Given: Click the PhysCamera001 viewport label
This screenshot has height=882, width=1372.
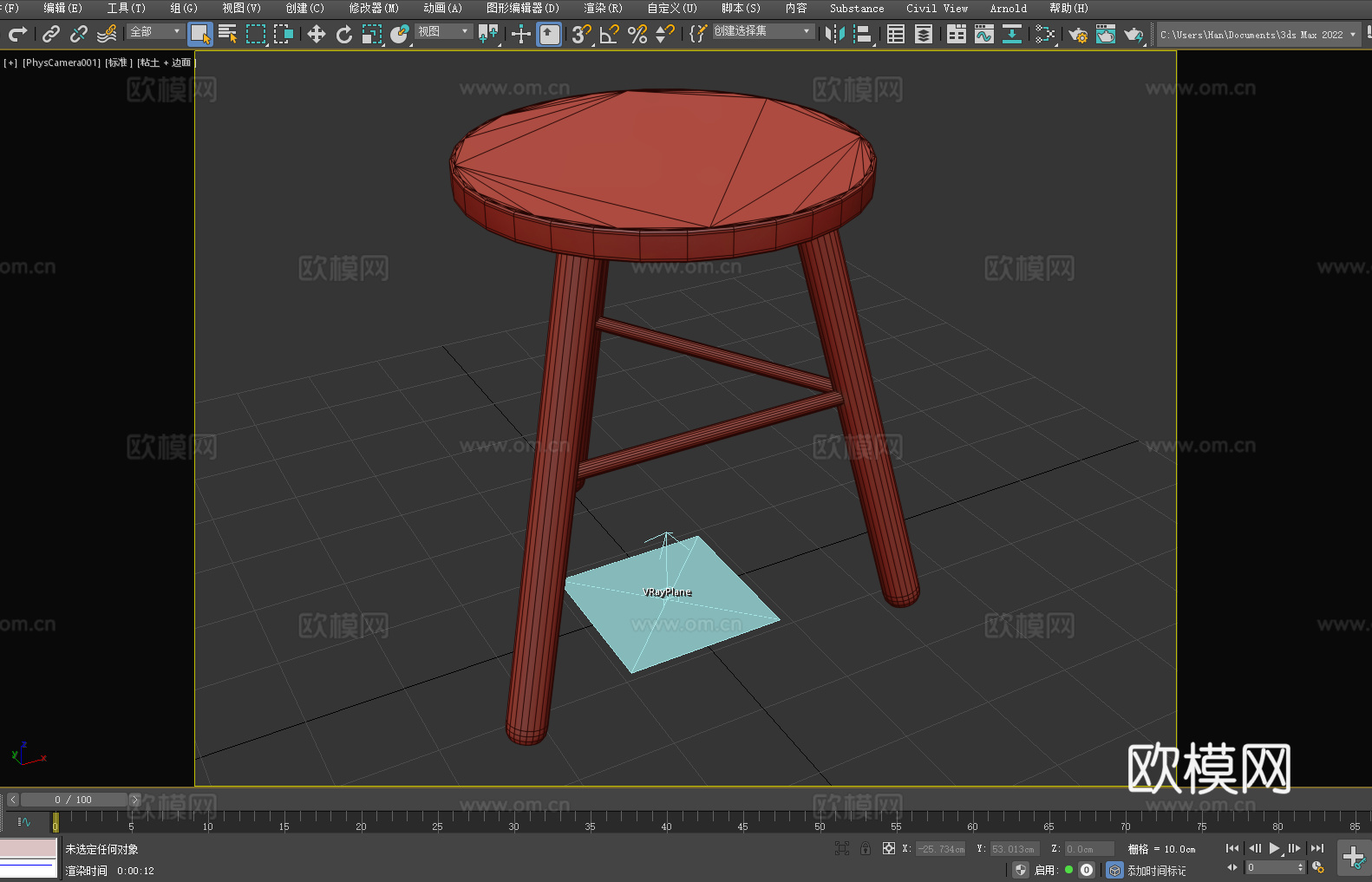Looking at the screenshot, I should click(x=62, y=62).
